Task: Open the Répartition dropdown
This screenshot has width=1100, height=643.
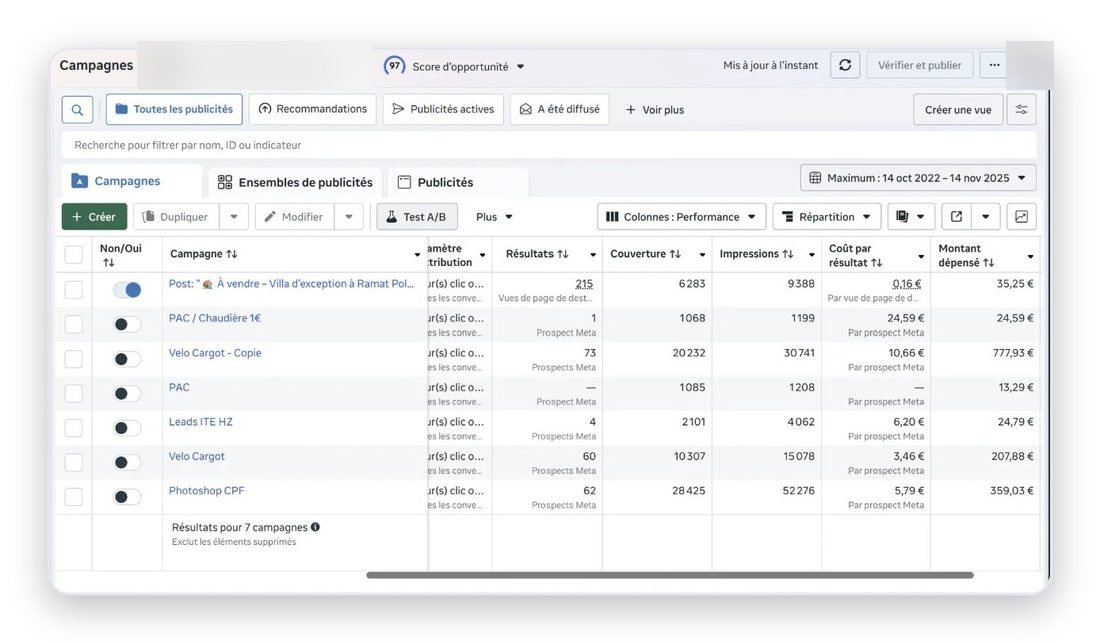Action: tap(826, 217)
